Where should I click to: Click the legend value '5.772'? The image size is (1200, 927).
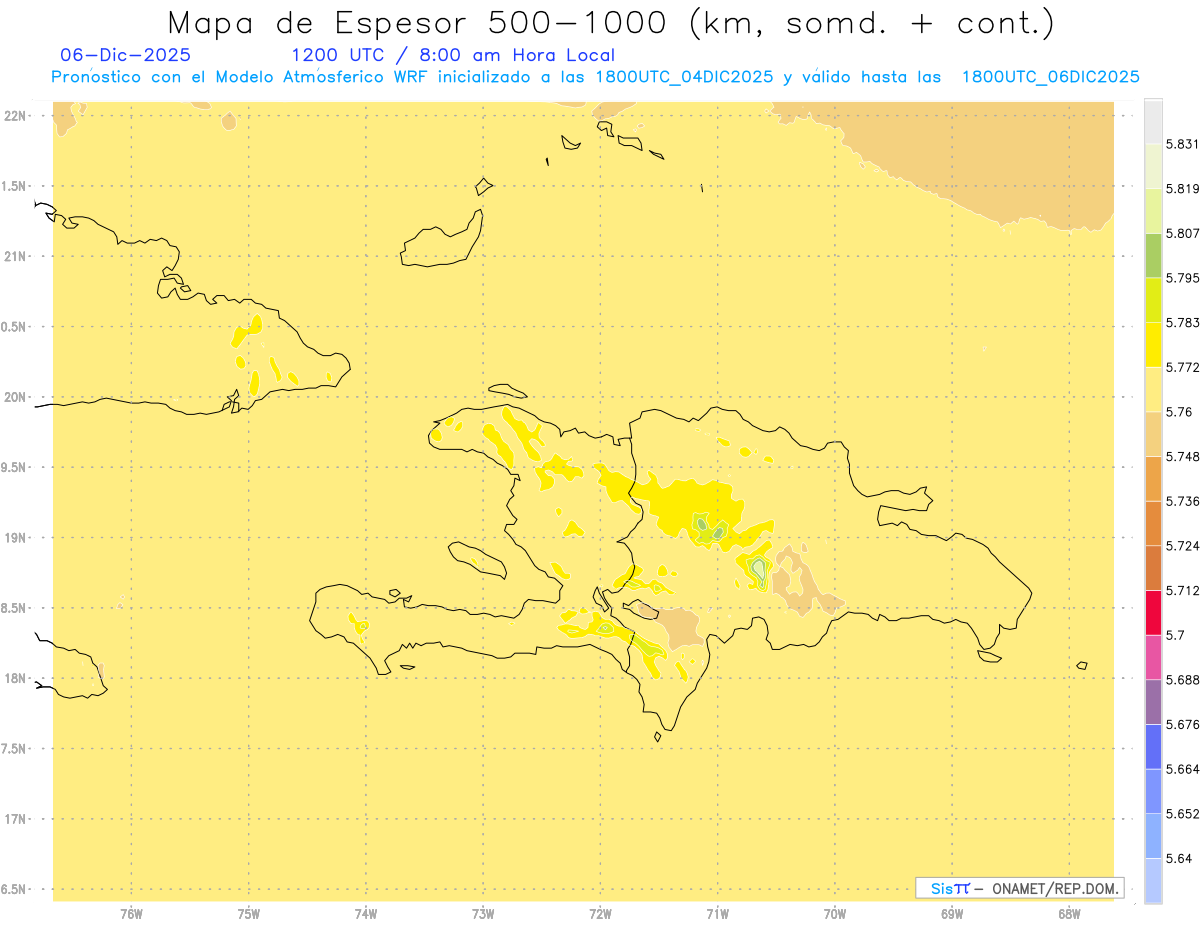click(x=1183, y=367)
